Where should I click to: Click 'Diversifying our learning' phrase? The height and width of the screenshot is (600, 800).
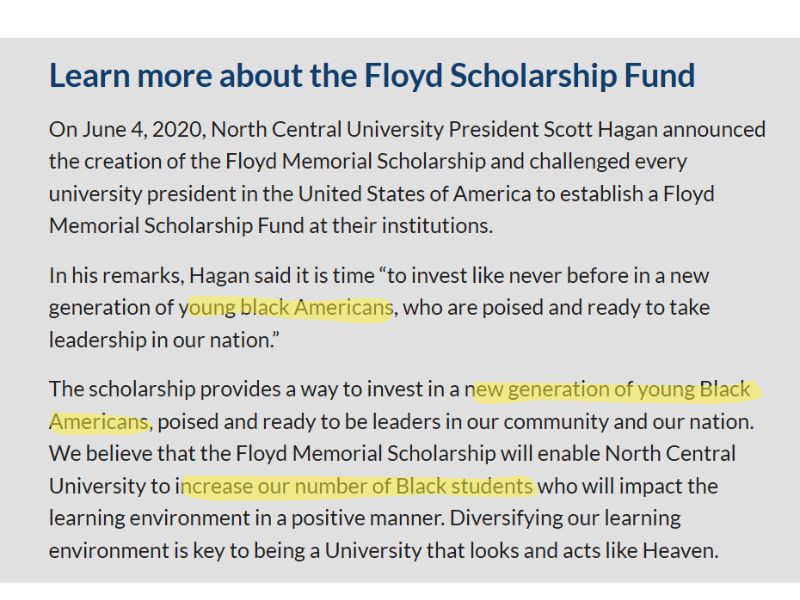click(x=565, y=518)
